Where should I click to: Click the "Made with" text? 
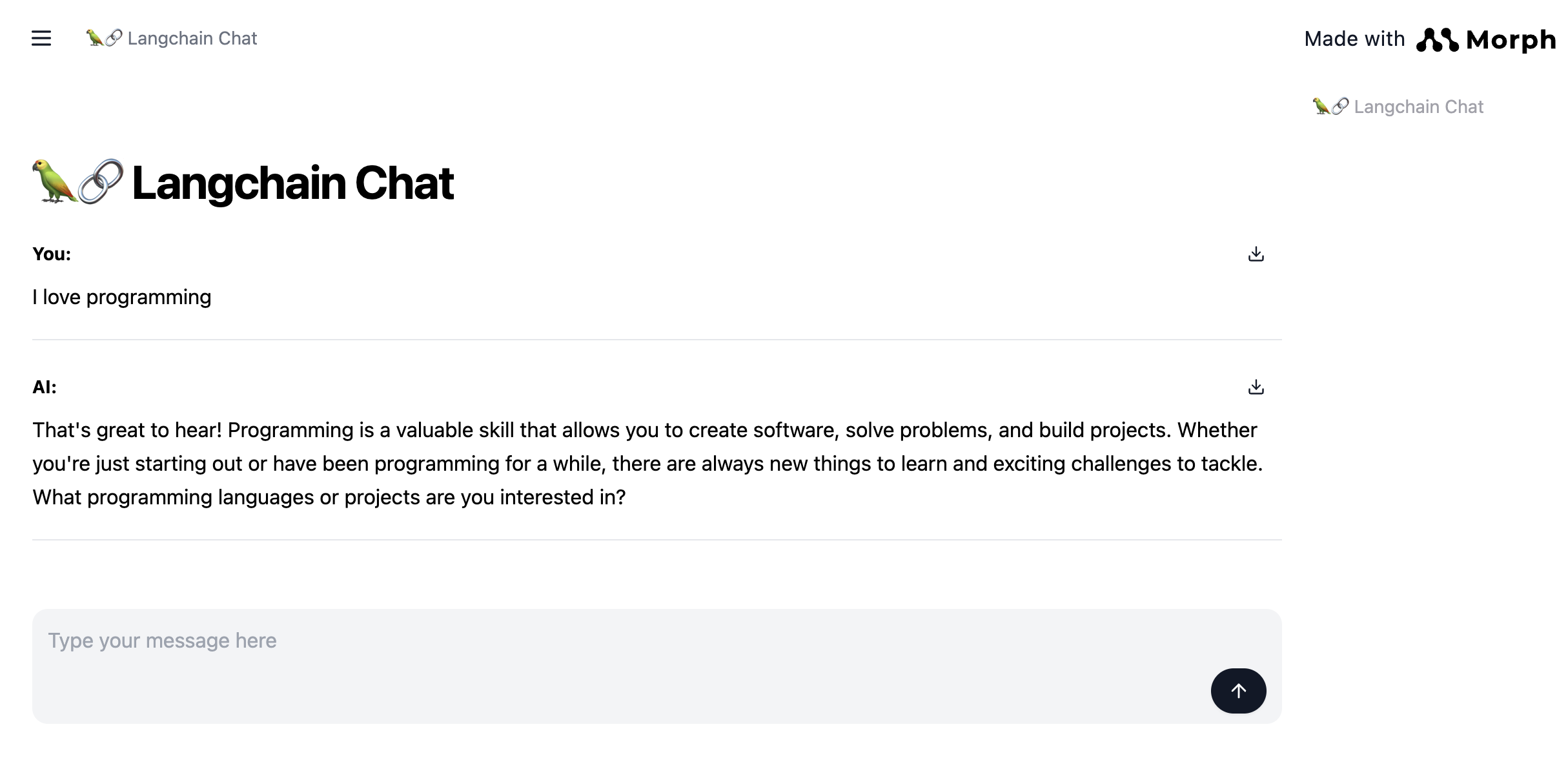[1354, 39]
